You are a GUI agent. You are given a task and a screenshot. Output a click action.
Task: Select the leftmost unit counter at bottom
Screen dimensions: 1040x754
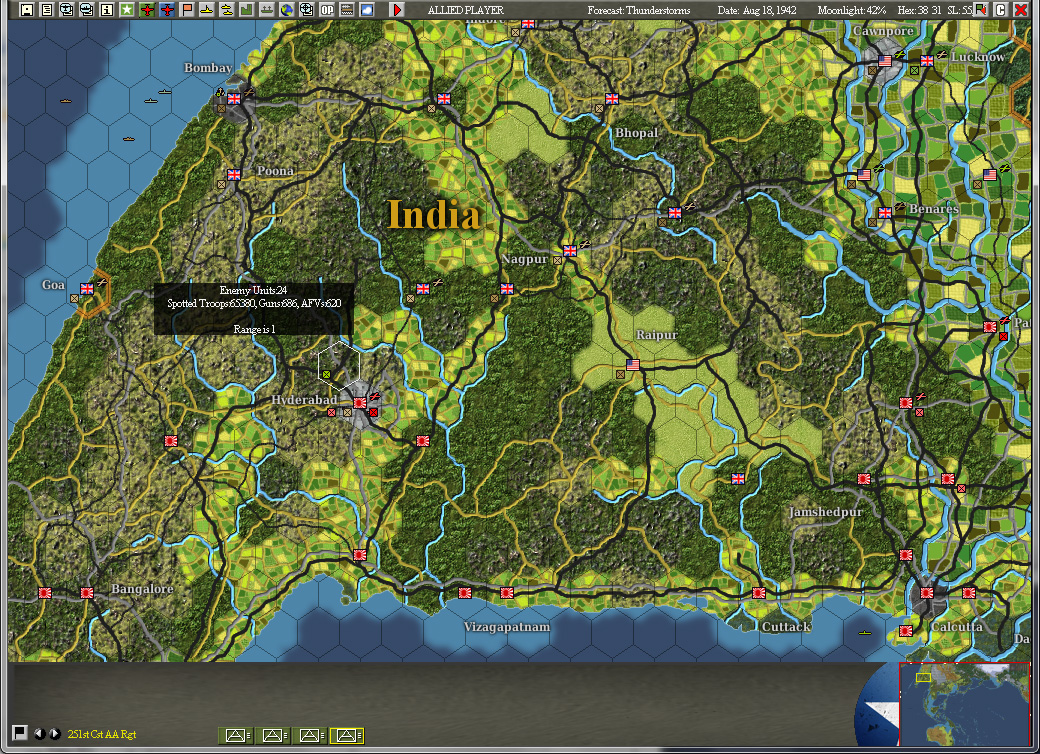tap(235, 735)
